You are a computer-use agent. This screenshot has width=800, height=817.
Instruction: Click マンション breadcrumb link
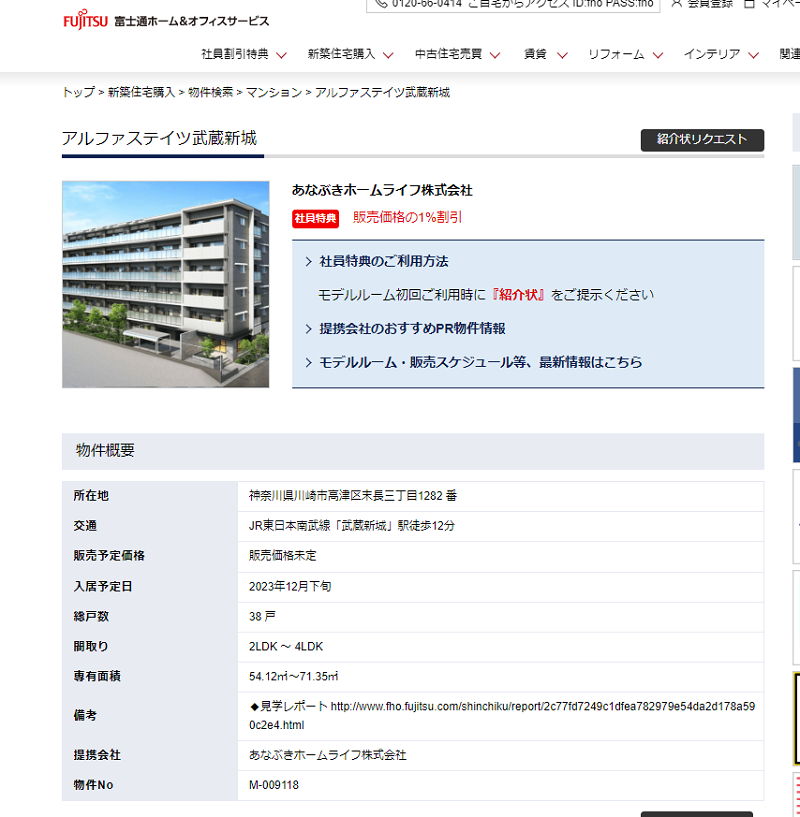(x=274, y=93)
